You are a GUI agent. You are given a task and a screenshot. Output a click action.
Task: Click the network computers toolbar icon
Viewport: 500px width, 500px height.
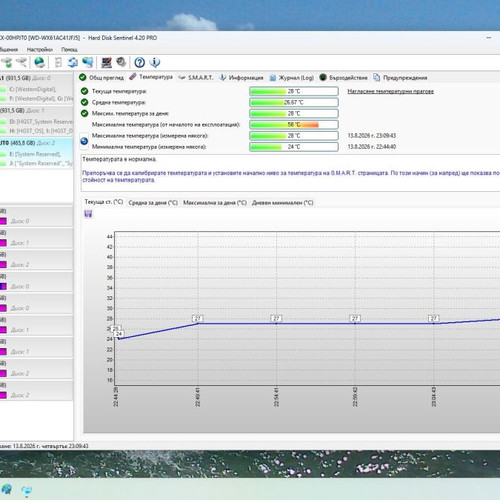point(88,62)
